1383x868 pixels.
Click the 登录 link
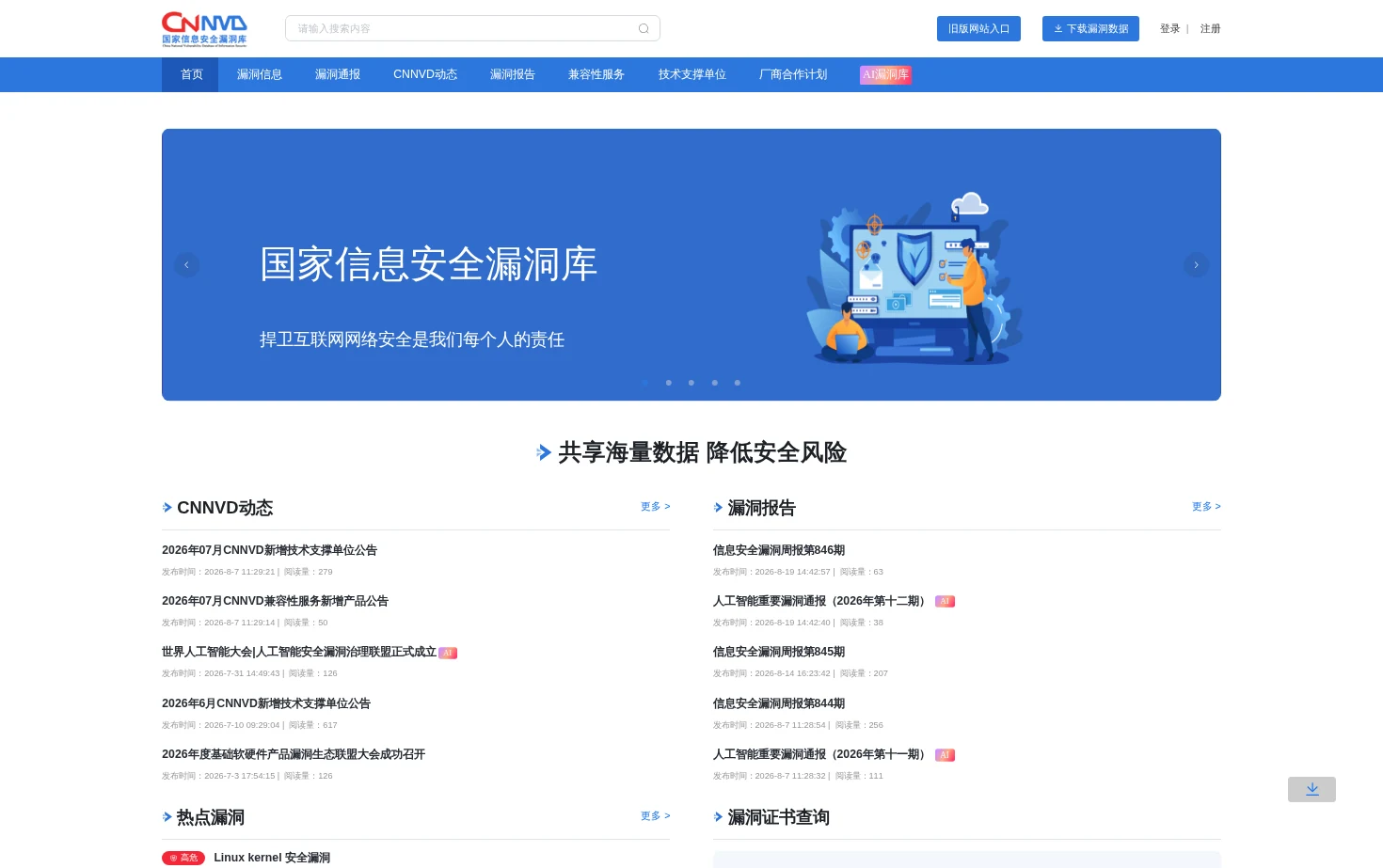(1169, 29)
